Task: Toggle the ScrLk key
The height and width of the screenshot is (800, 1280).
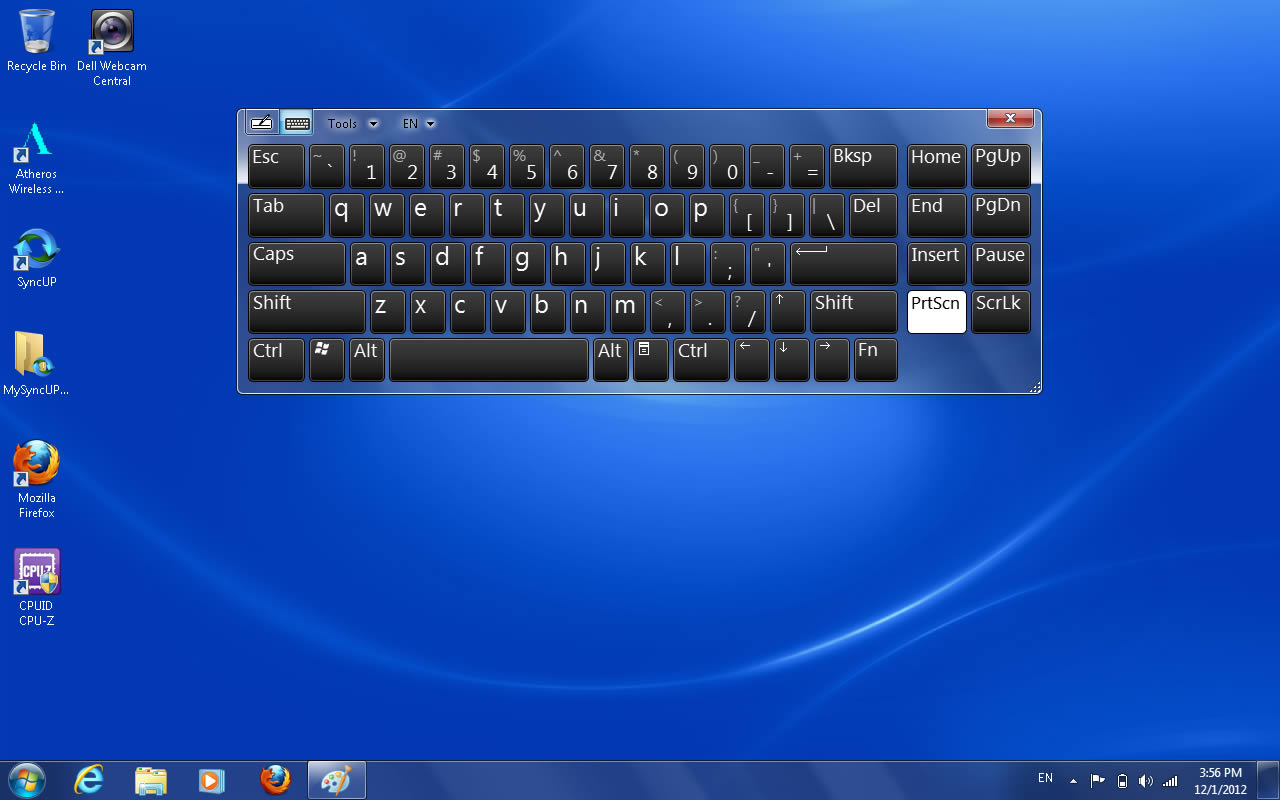Action: pos(1000,312)
